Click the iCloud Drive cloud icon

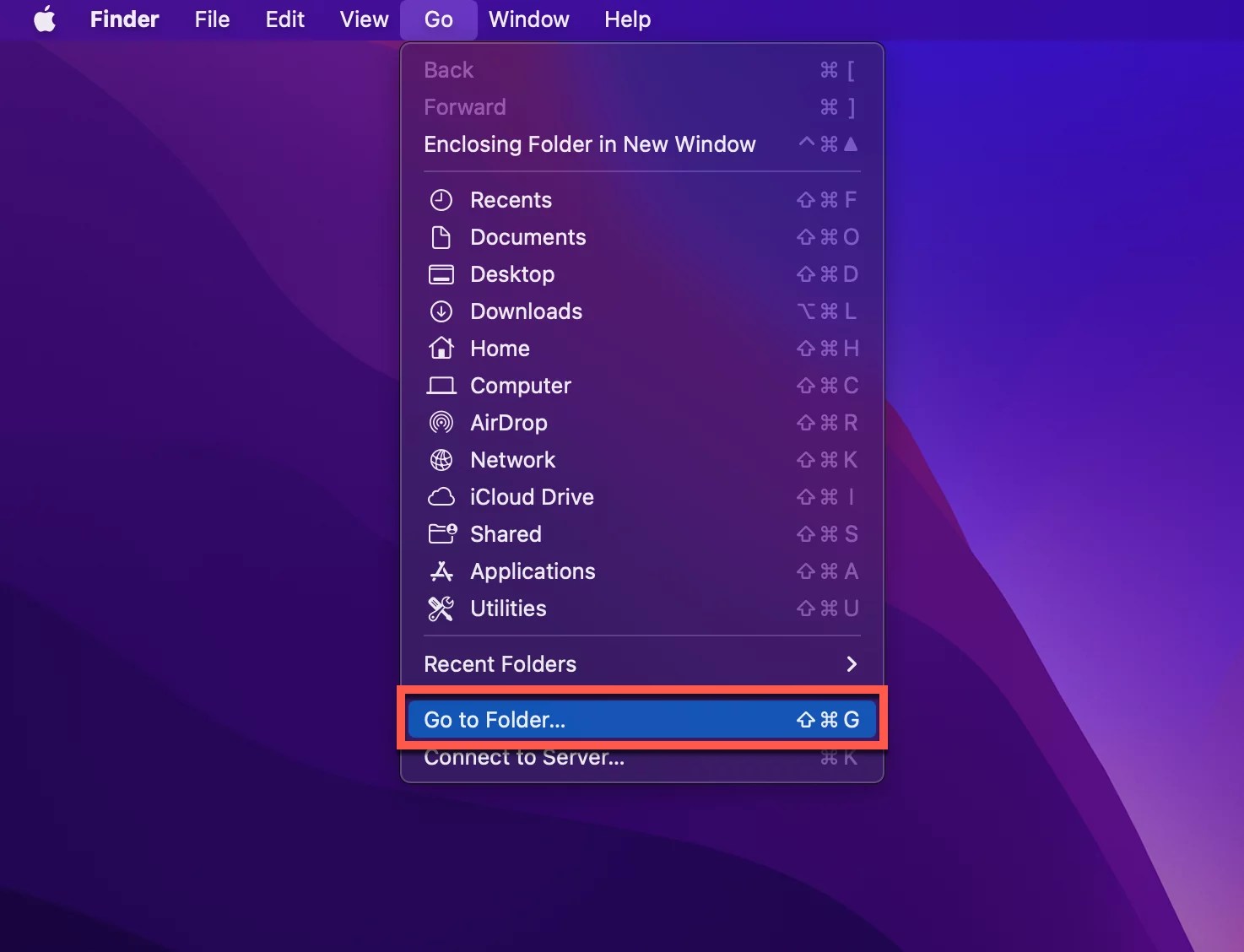click(441, 497)
